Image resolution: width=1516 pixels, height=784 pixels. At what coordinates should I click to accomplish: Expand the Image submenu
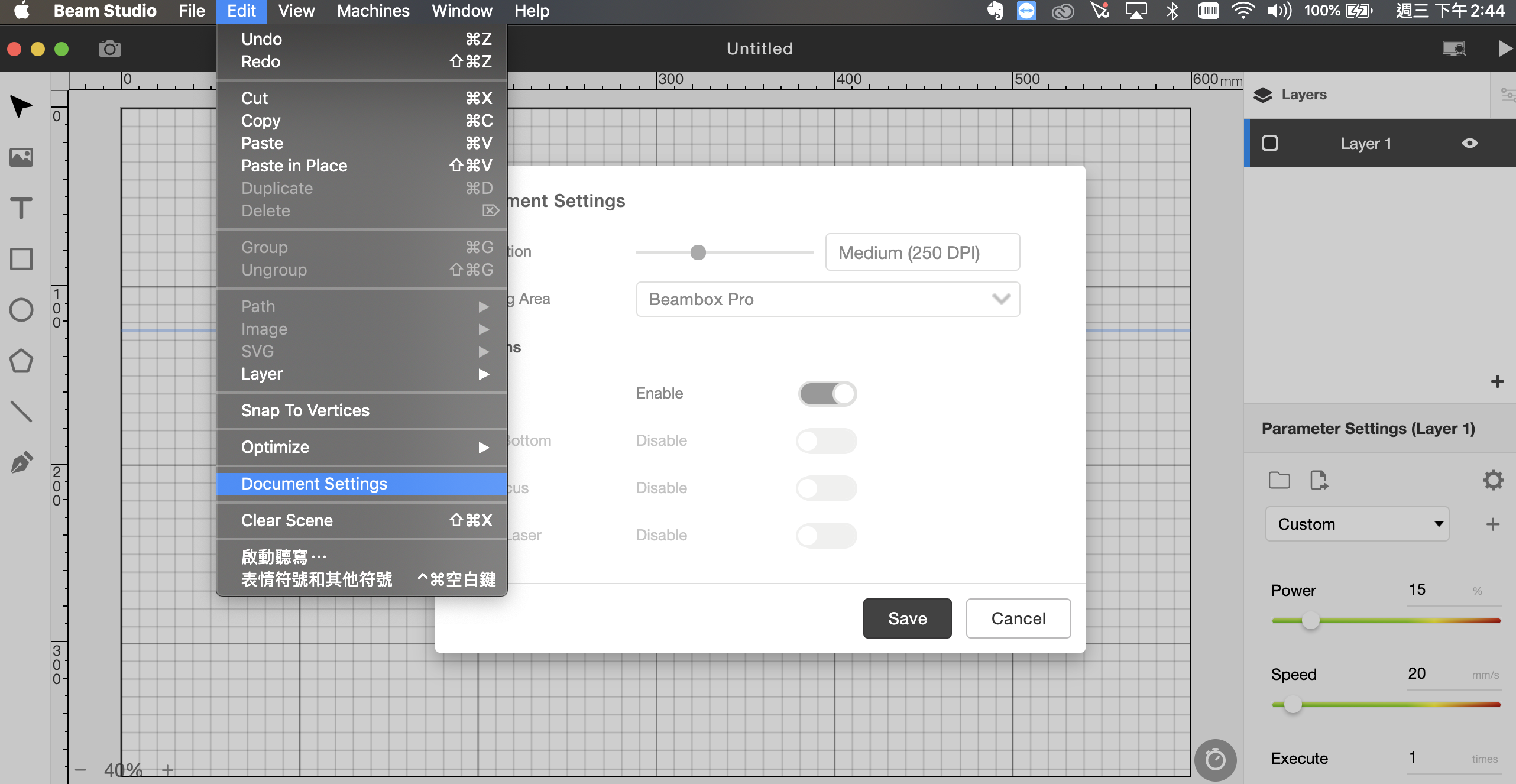coord(362,329)
